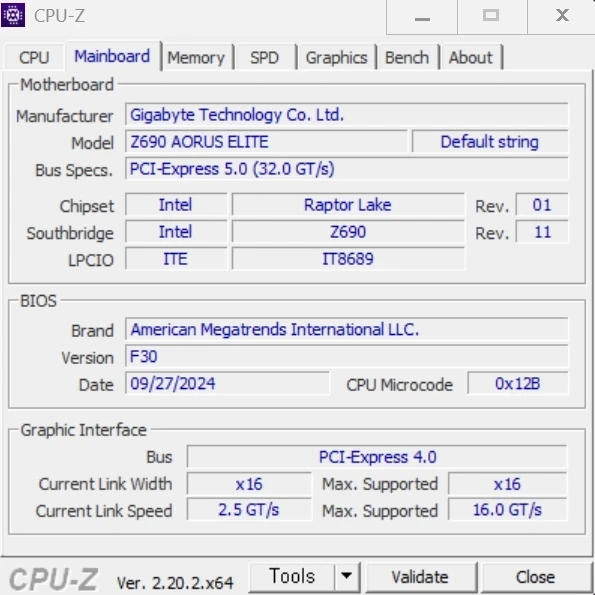Go to the Graphics tab
The height and width of the screenshot is (595, 595).
tap(337, 58)
